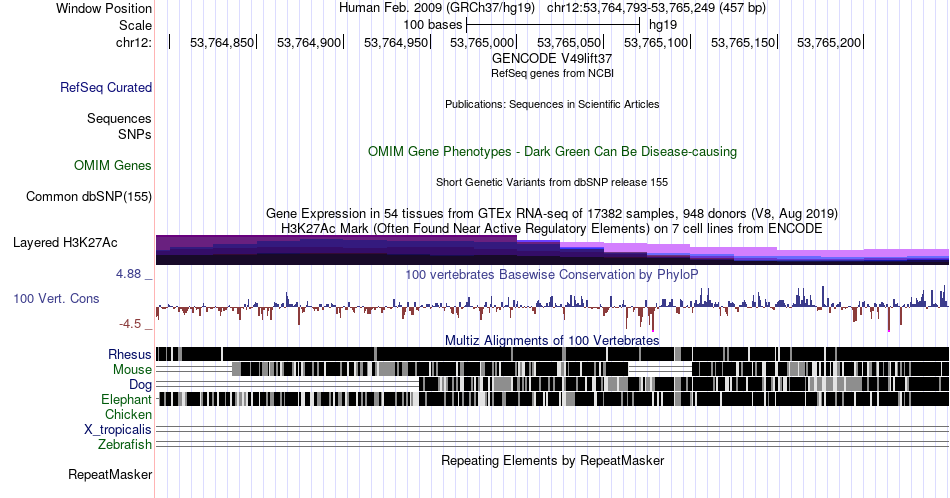
Task: Click the Elephant alignment block track
Action: click(x=552, y=399)
